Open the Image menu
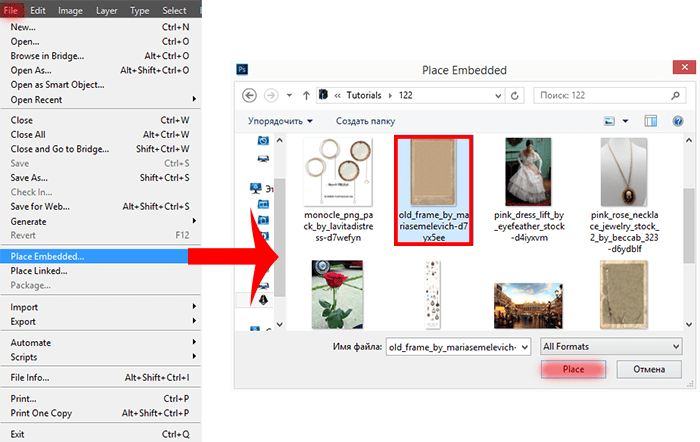 coord(70,10)
